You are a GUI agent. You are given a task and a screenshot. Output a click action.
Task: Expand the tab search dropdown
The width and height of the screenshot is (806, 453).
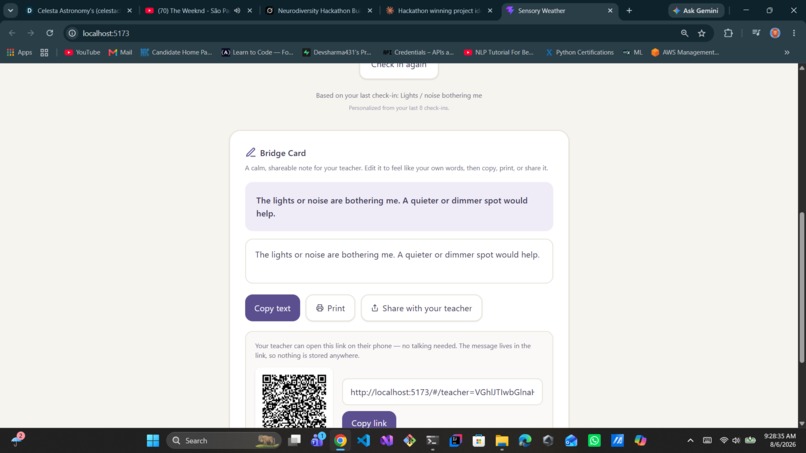point(10,10)
